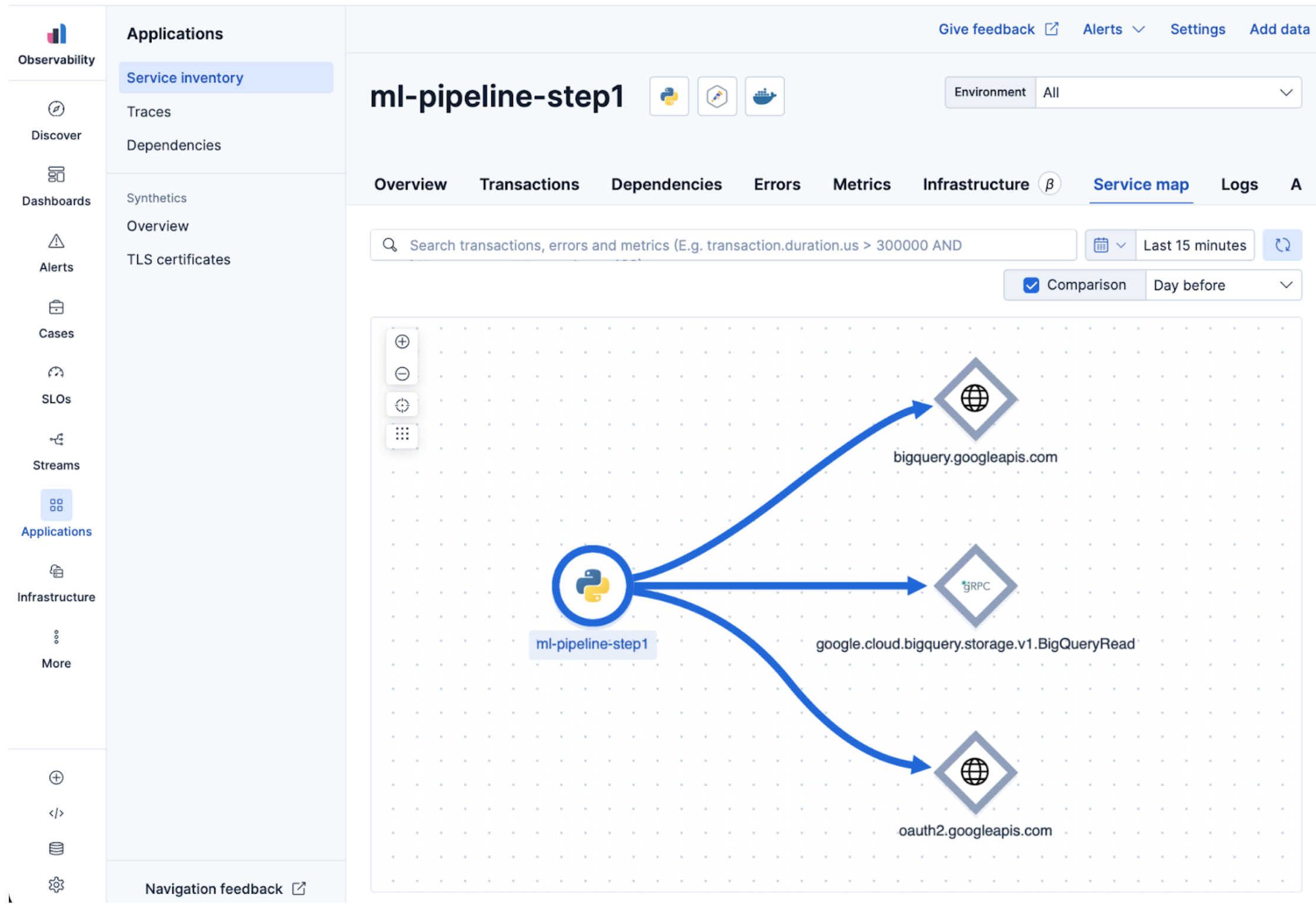Open Navigation feedback link
Image resolution: width=1316 pixels, height=906 pixels.
point(225,888)
